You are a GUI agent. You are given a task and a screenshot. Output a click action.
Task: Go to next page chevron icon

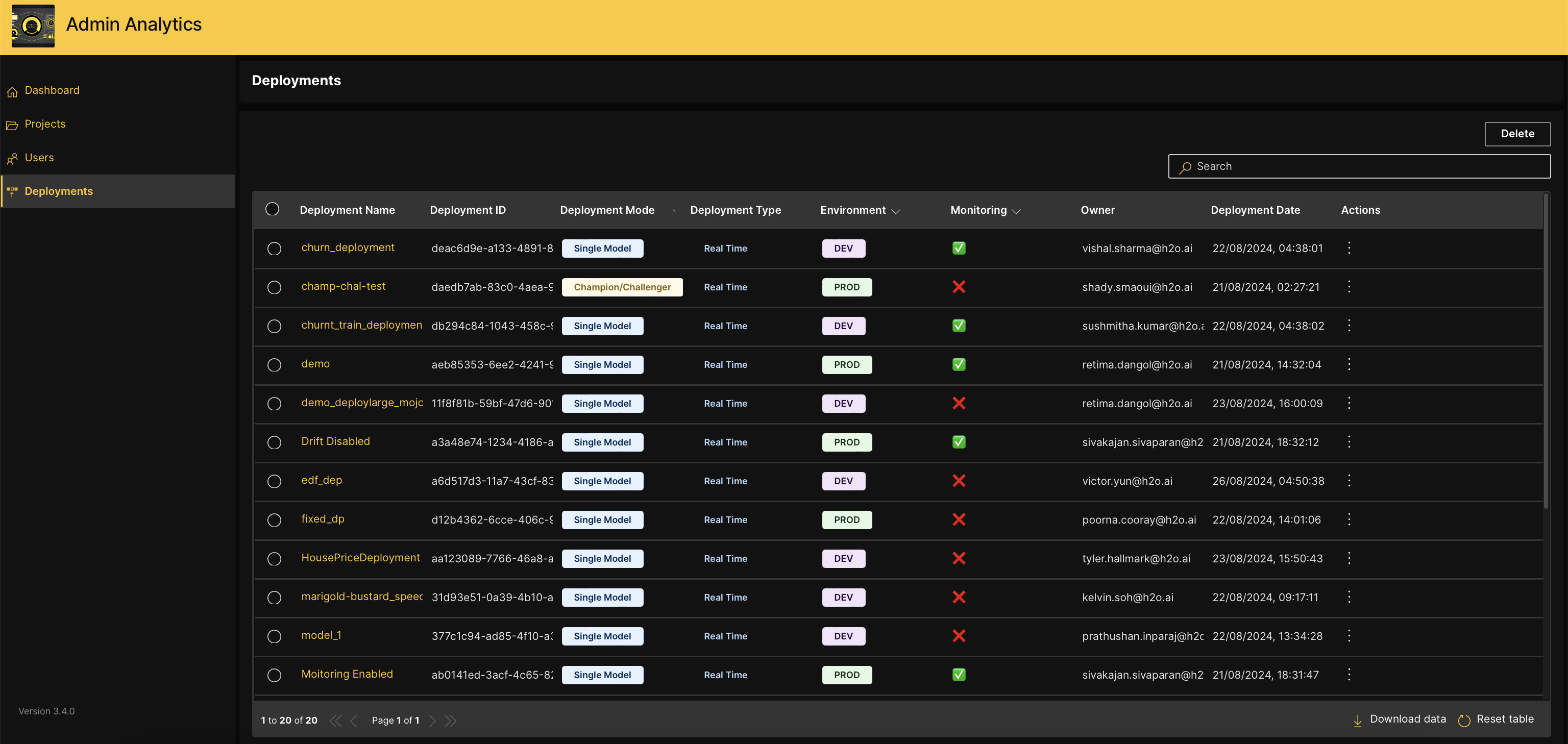[432, 721]
